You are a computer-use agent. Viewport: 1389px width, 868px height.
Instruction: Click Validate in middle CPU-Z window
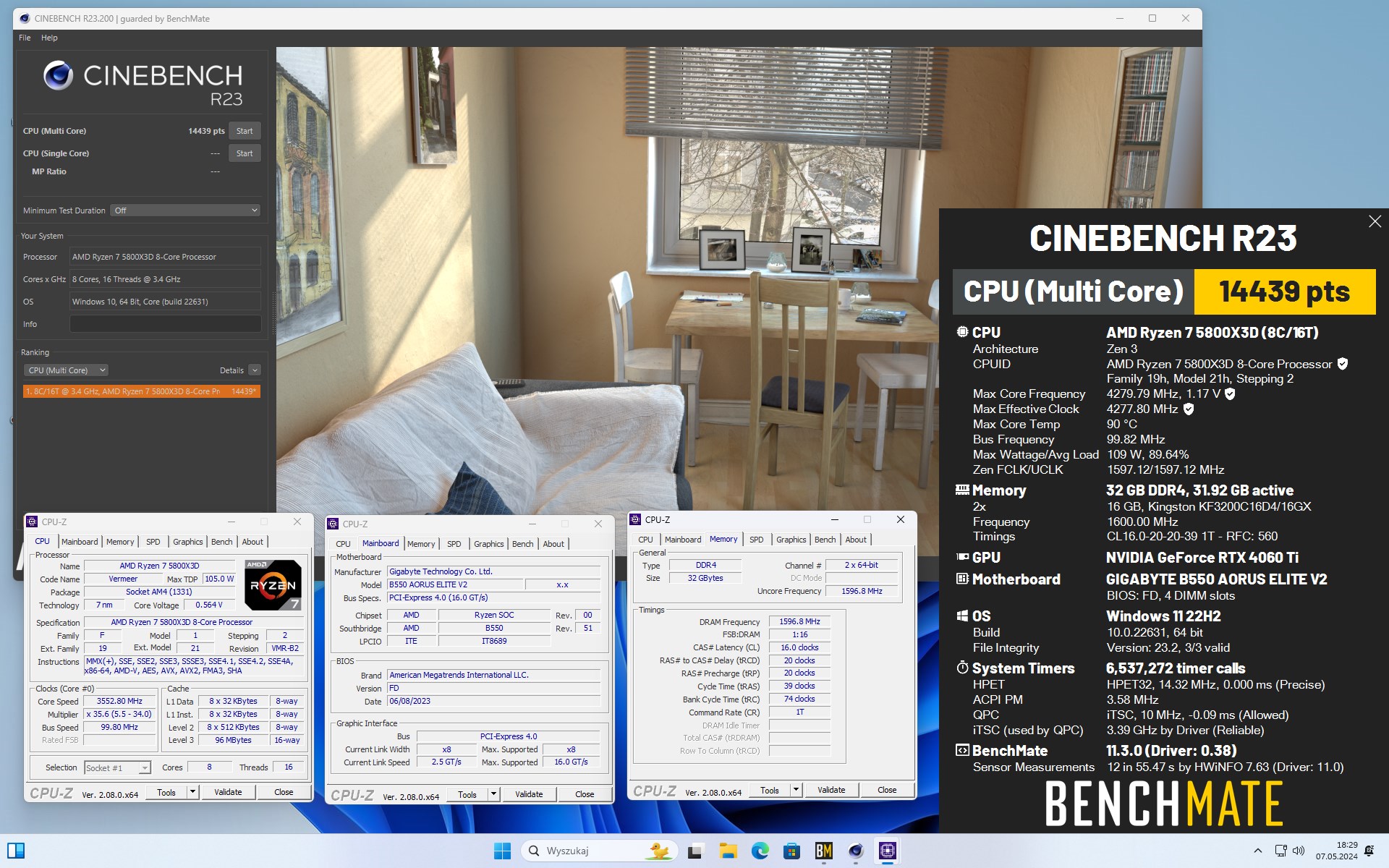click(529, 794)
